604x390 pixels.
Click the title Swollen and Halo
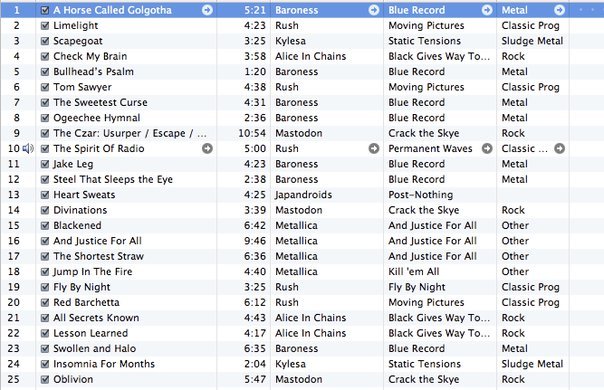pyautogui.click(x=94, y=349)
